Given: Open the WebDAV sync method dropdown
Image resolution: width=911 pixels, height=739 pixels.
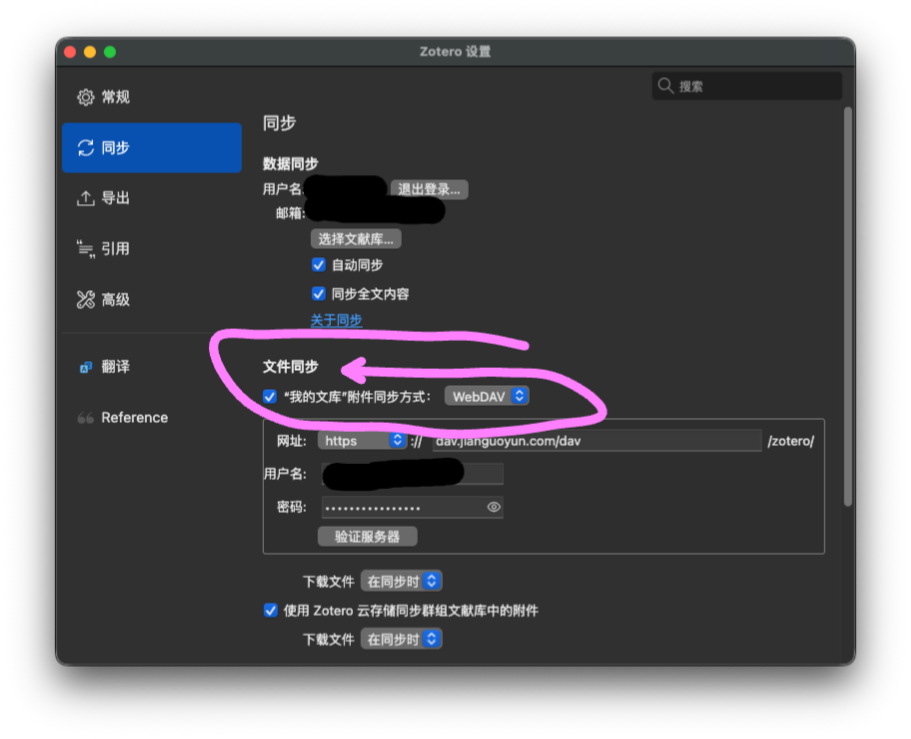Looking at the screenshot, I should click(487, 396).
